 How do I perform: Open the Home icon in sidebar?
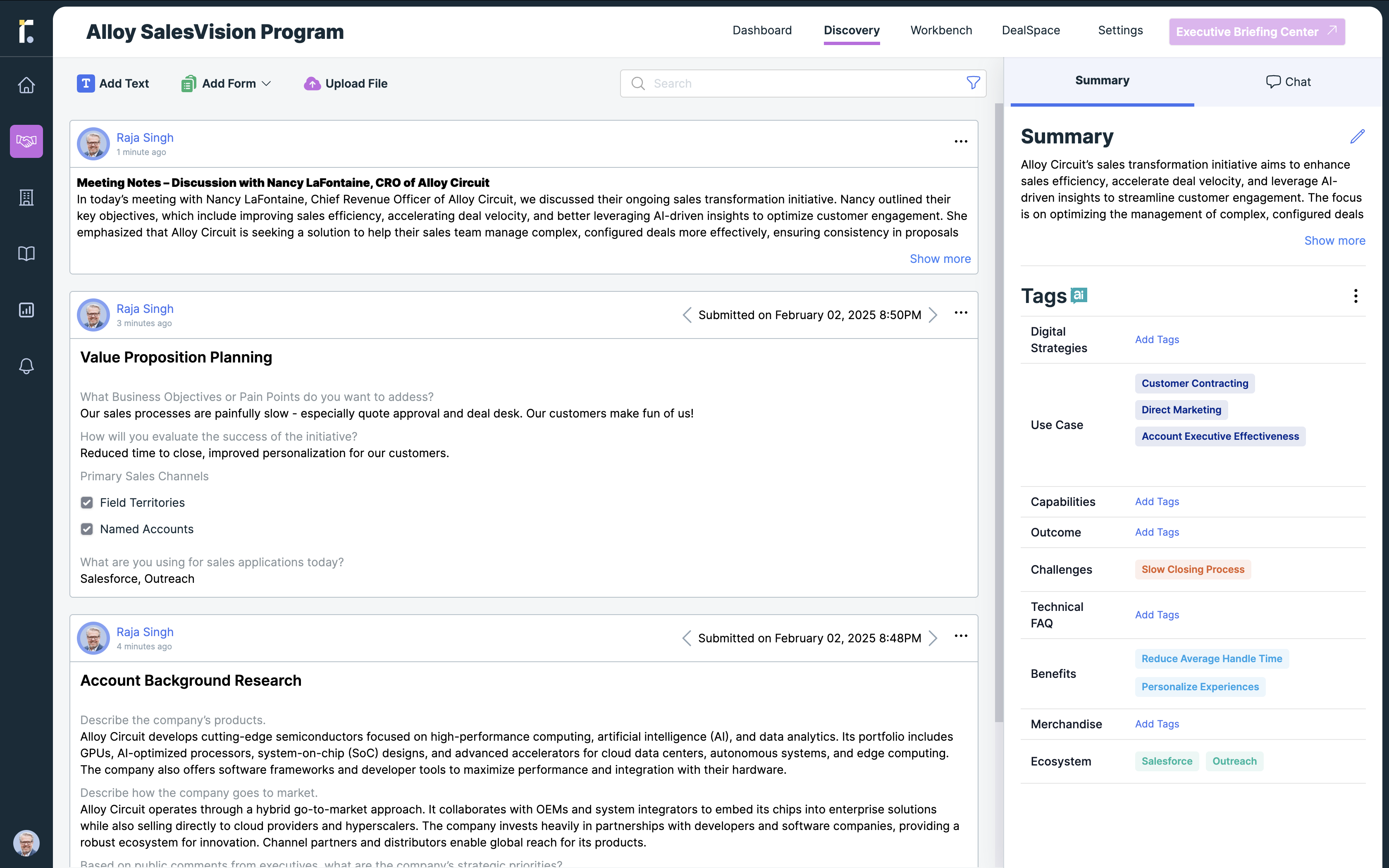pyautogui.click(x=26, y=85)
